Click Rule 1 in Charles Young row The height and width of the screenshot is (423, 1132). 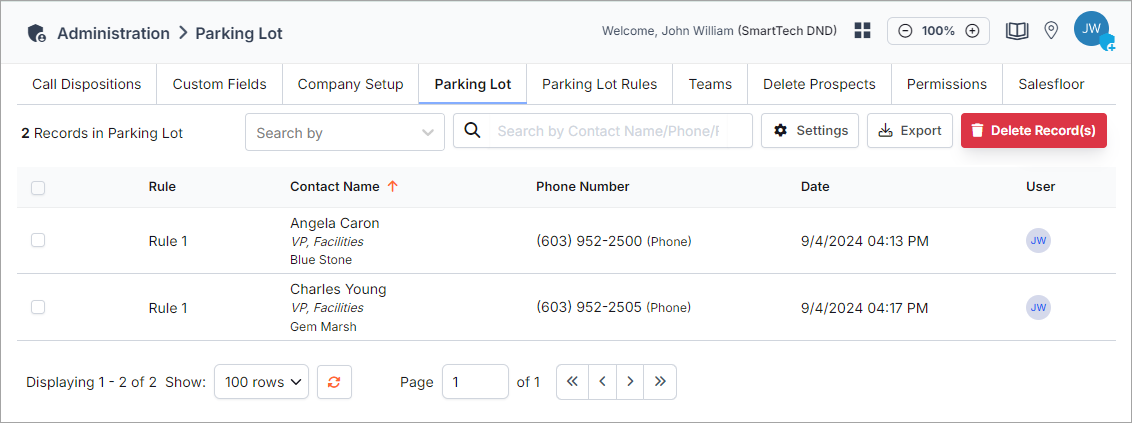(x=168, y=308)
